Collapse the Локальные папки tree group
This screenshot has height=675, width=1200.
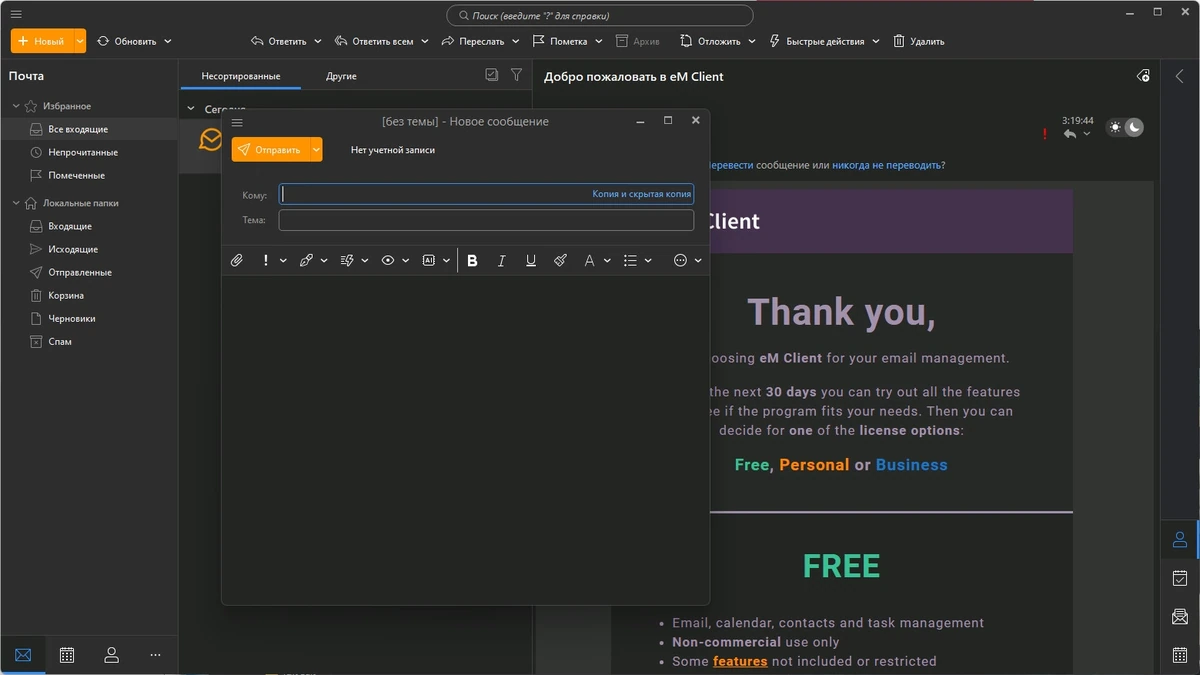click(16, 203)
